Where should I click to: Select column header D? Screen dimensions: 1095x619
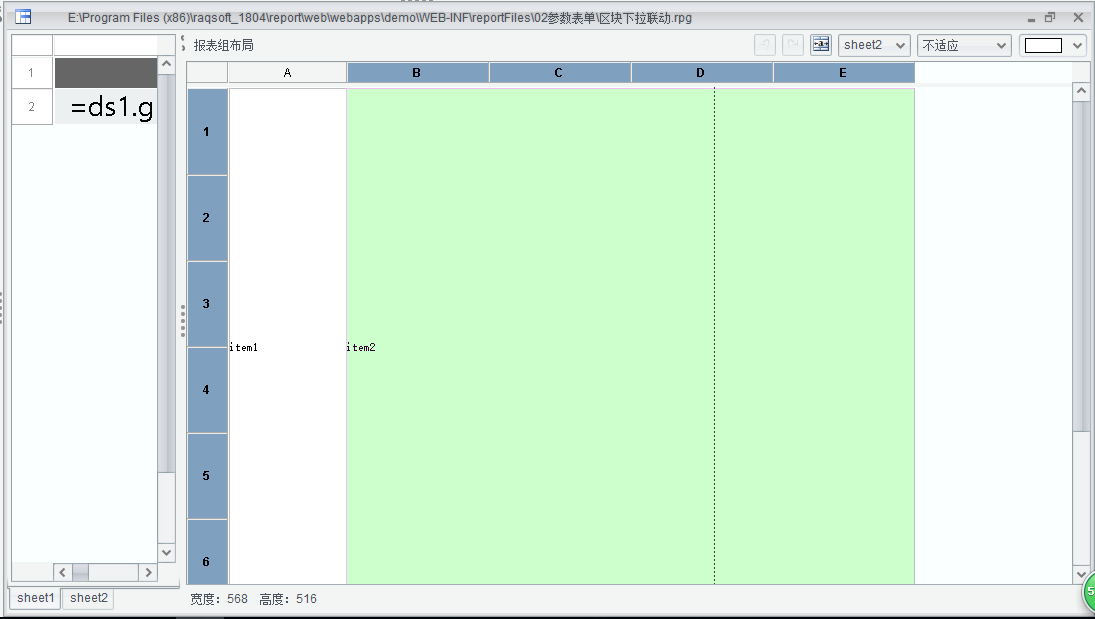click(700, 73)
